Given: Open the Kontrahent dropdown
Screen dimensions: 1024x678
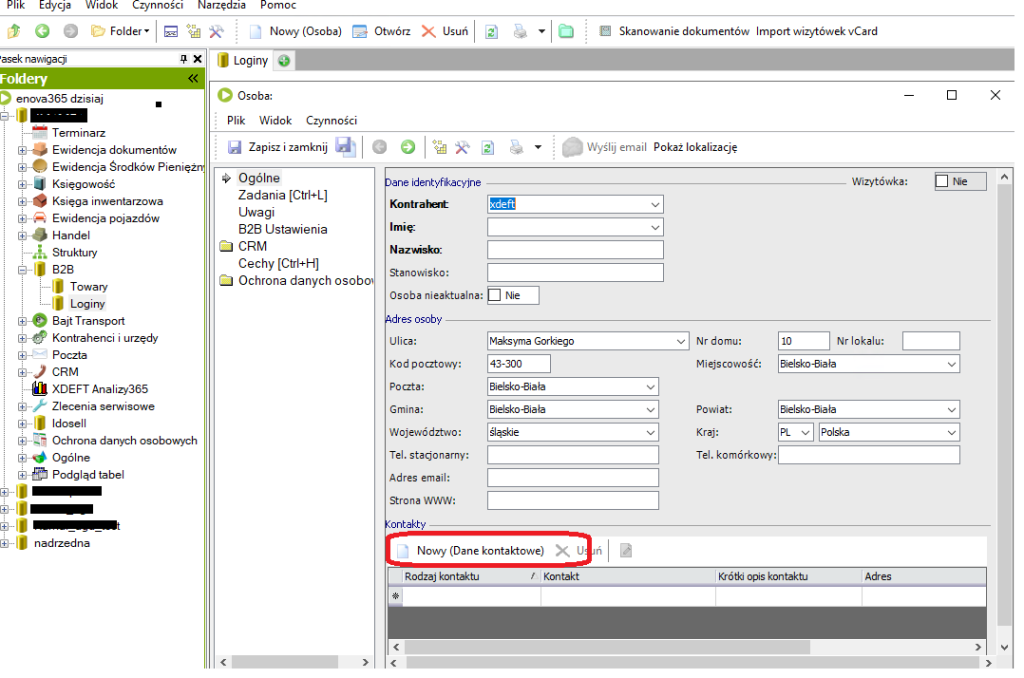Looking at the screenshot, I should [x=655, y=204].
